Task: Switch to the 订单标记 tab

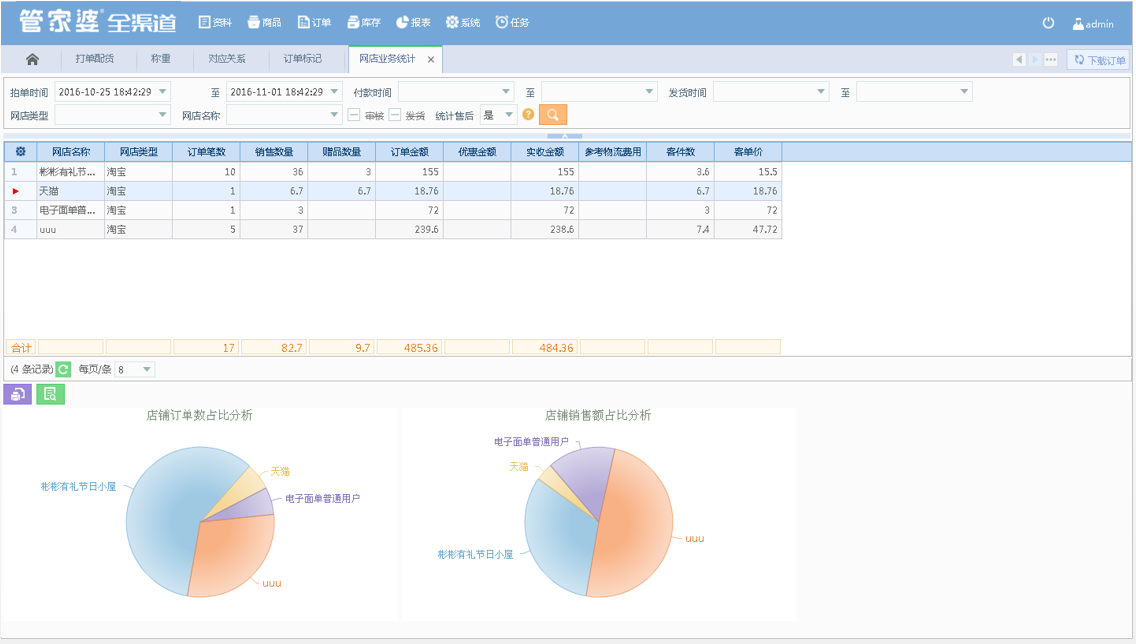Action: click(x=303, y=59)
